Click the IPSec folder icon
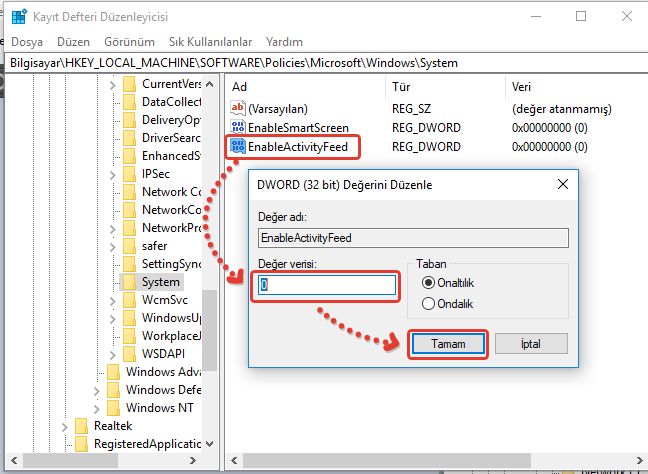The image size is (648, 474). 129,174
